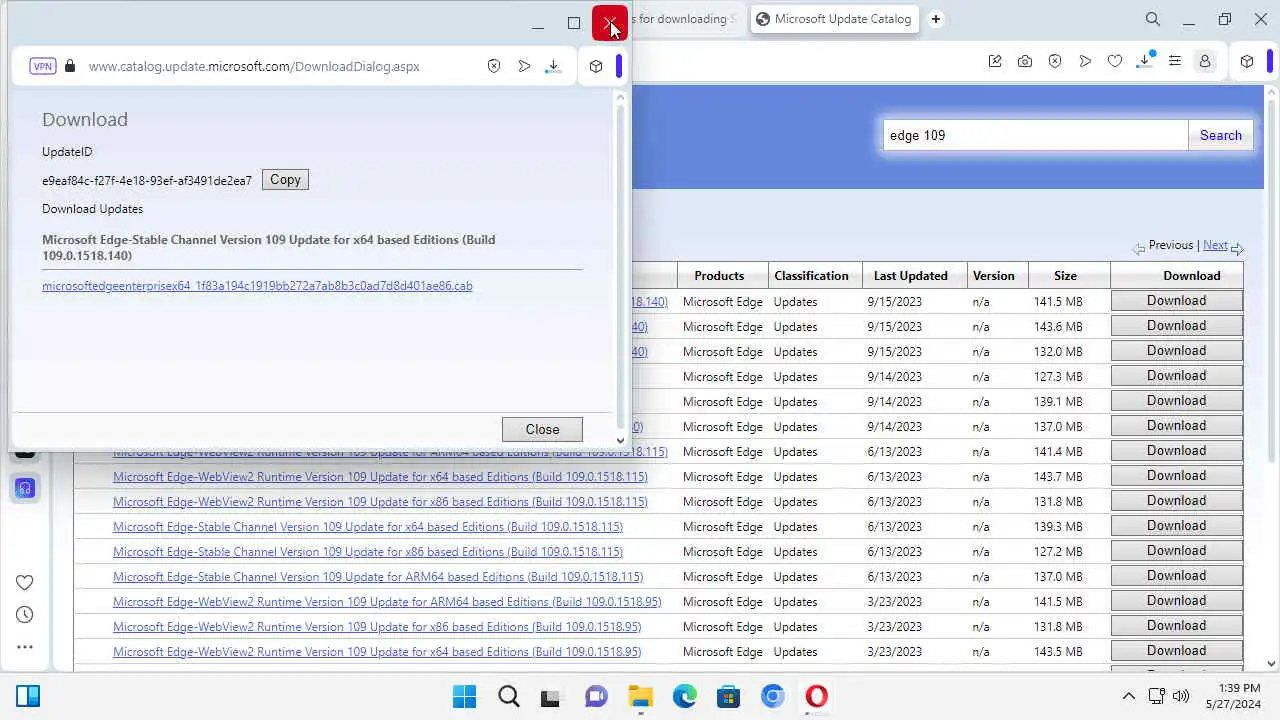Click Download for the 139.3 MB row
The height and width of the screenshot is (720, 1280).
point(1176,526)
